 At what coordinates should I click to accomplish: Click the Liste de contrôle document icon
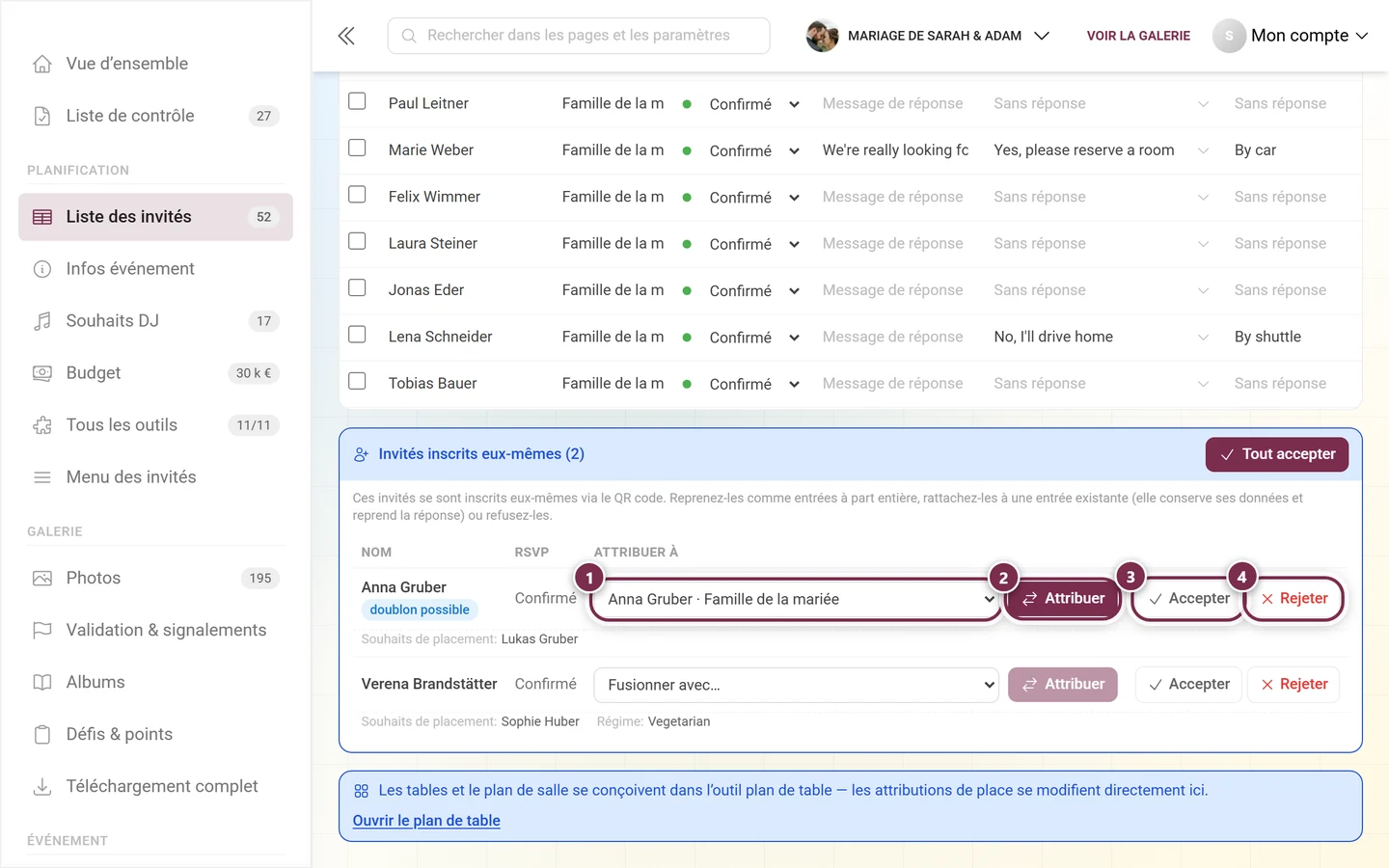42,116
